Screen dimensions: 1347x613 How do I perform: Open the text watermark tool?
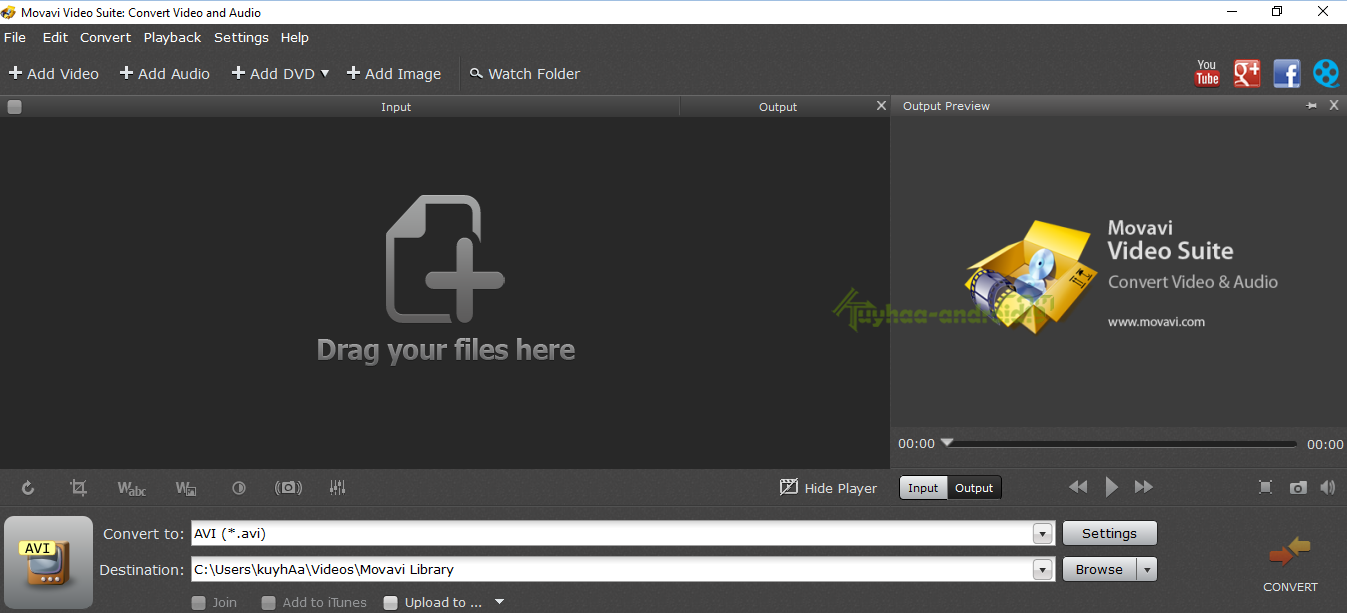[131, 488]
